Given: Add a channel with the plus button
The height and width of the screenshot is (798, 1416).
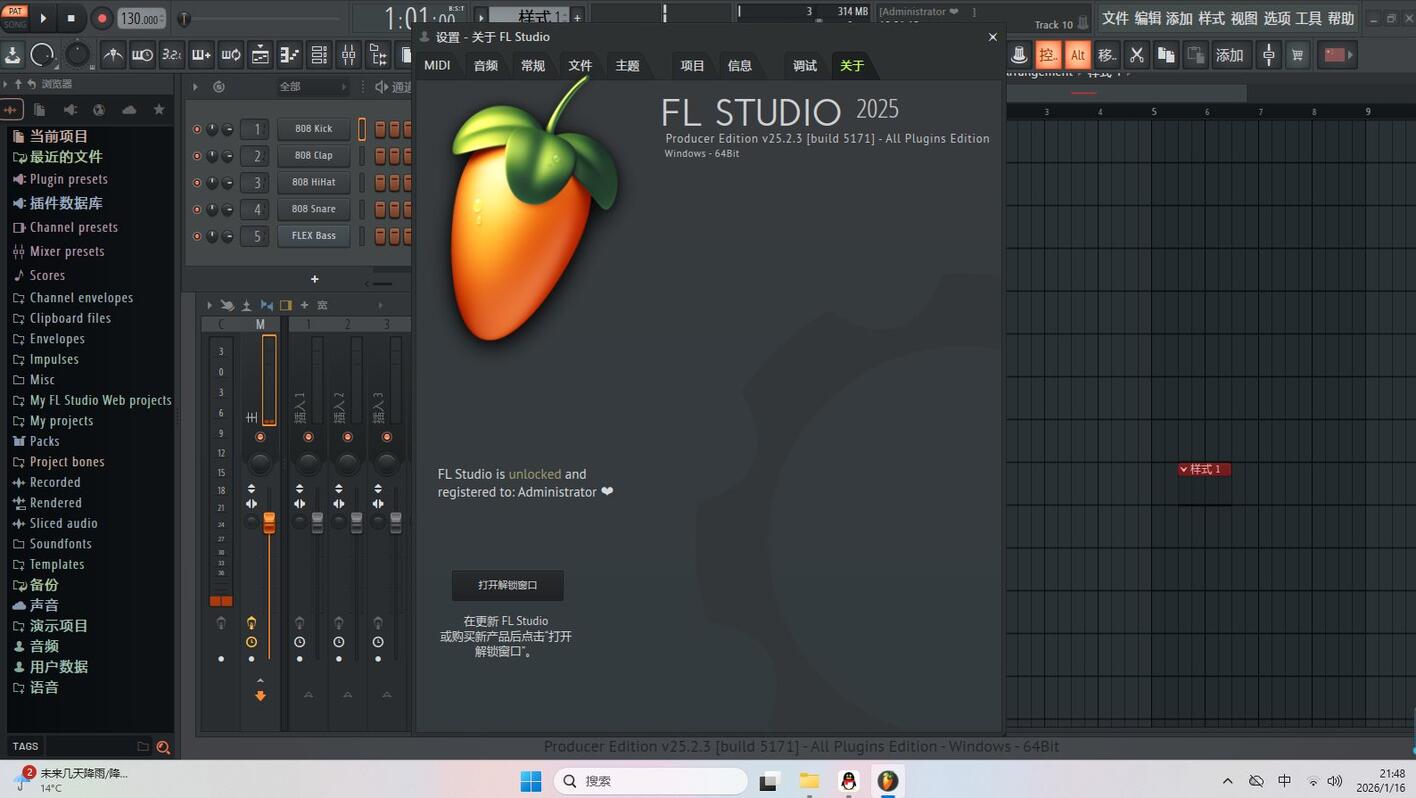Looking at the screenshot, I should tap(314, 279).
